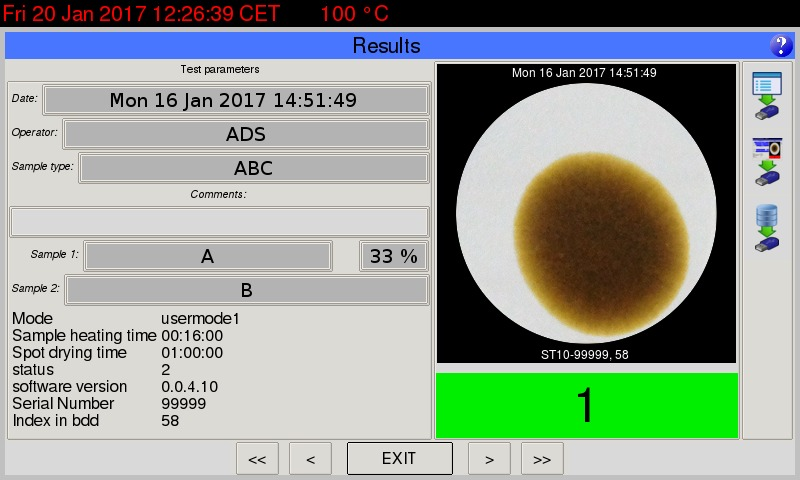Export database to USB drive
800x480 pixels.
(767, 227)
